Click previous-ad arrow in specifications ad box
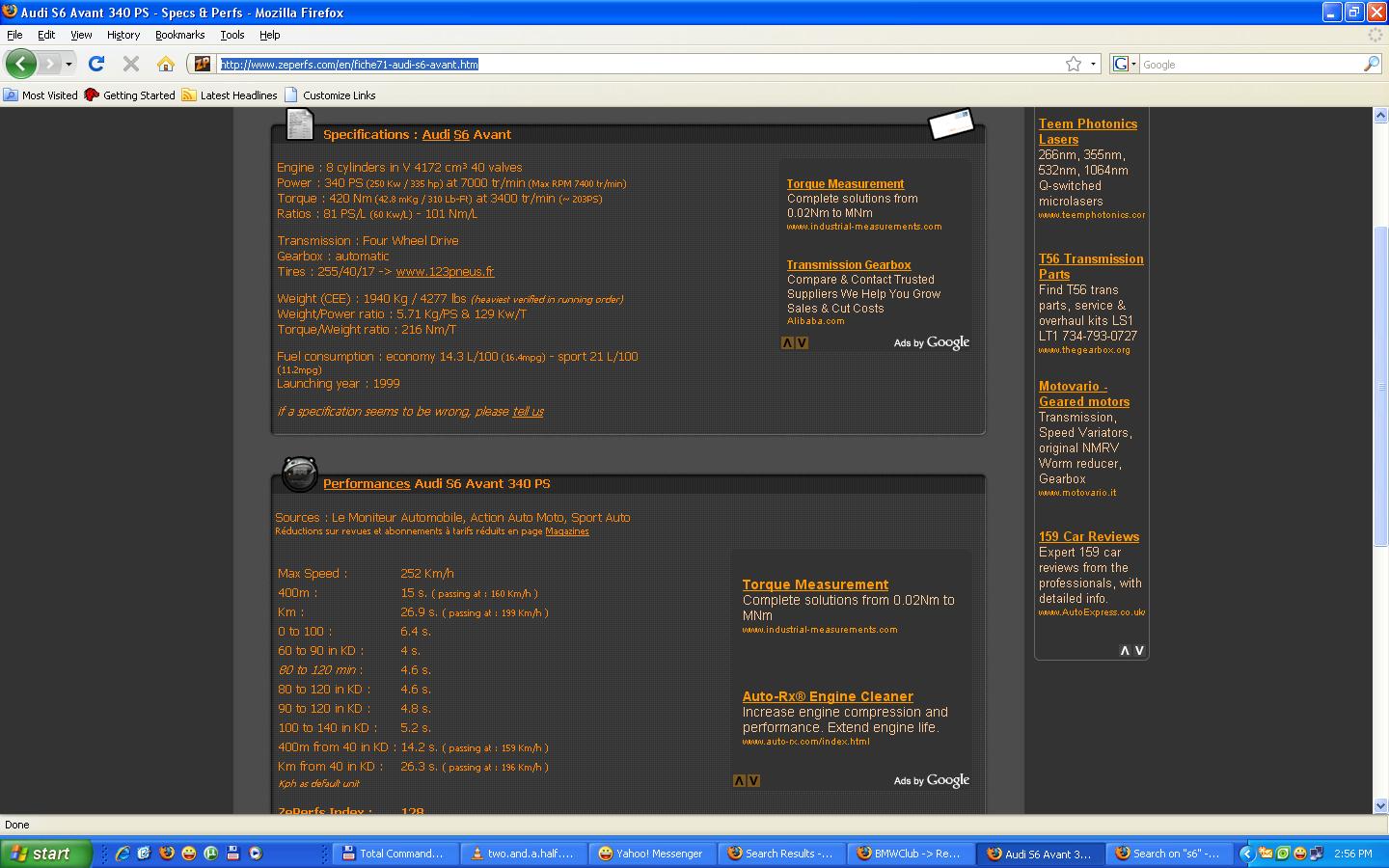 pyautogui.click(x=787, y=342)
